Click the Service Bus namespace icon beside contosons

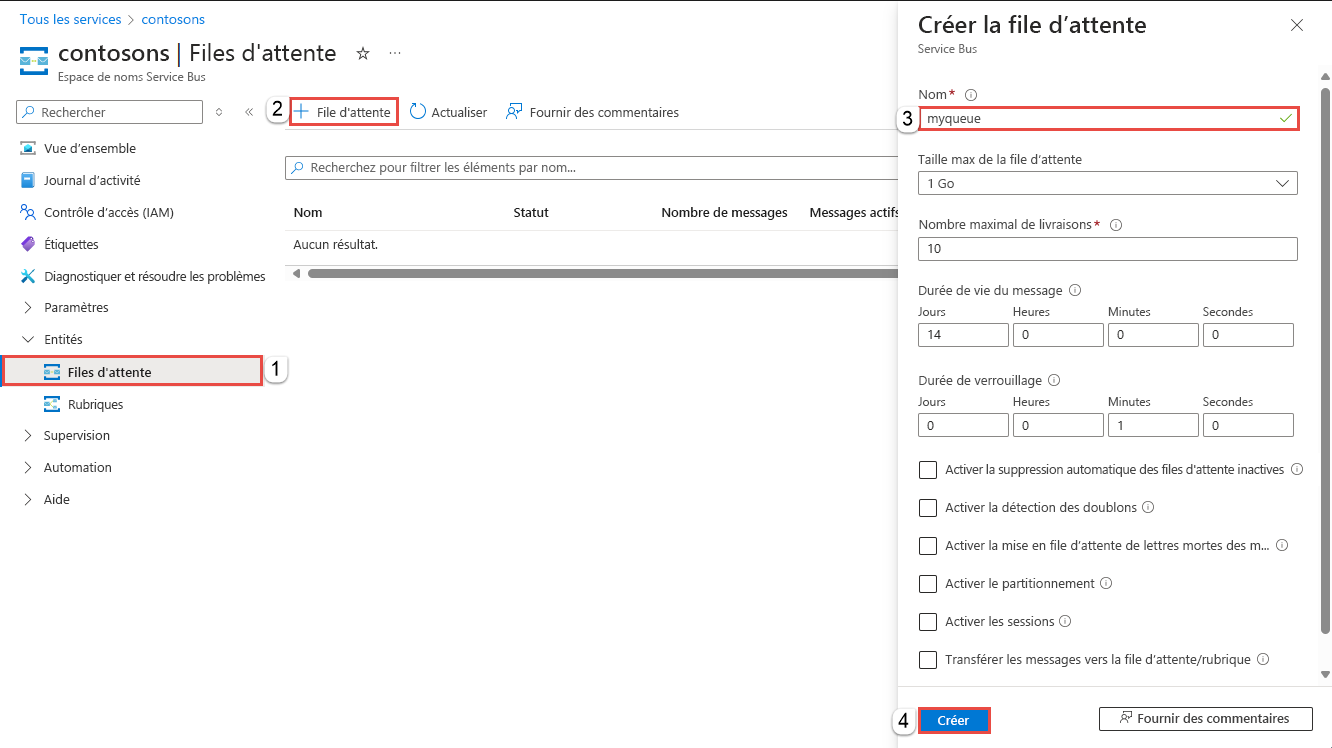click(x=34, y=60)
